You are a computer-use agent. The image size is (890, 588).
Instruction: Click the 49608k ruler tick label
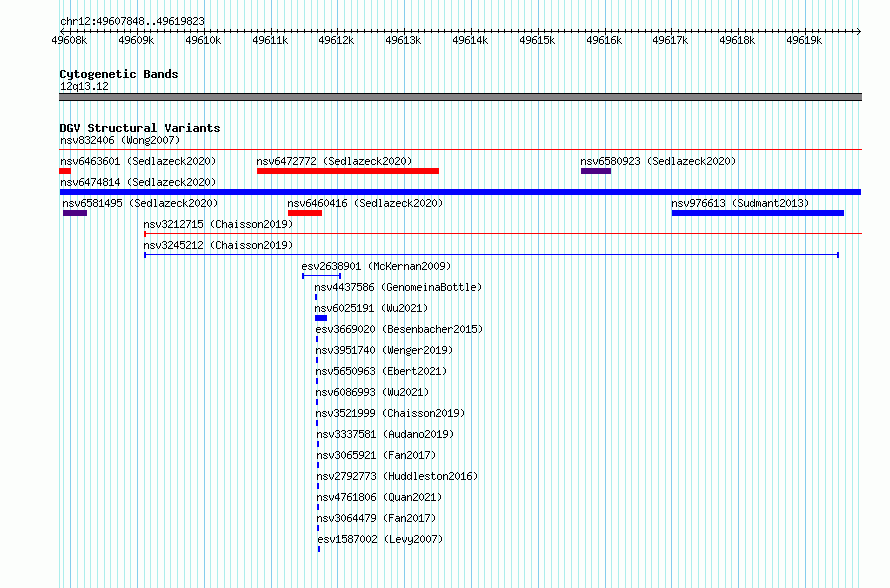click(69, 40)
